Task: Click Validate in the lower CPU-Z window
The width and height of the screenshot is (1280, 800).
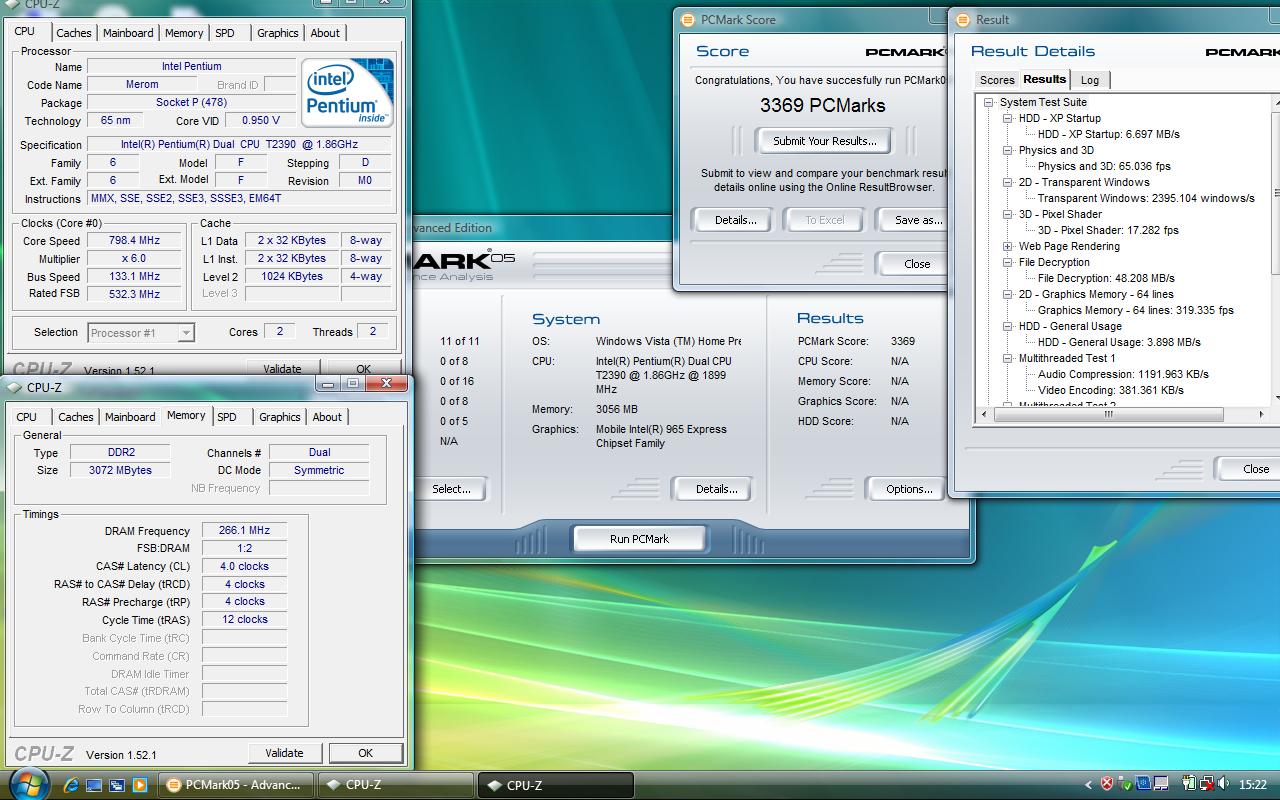Action: [x=285, y=753]
